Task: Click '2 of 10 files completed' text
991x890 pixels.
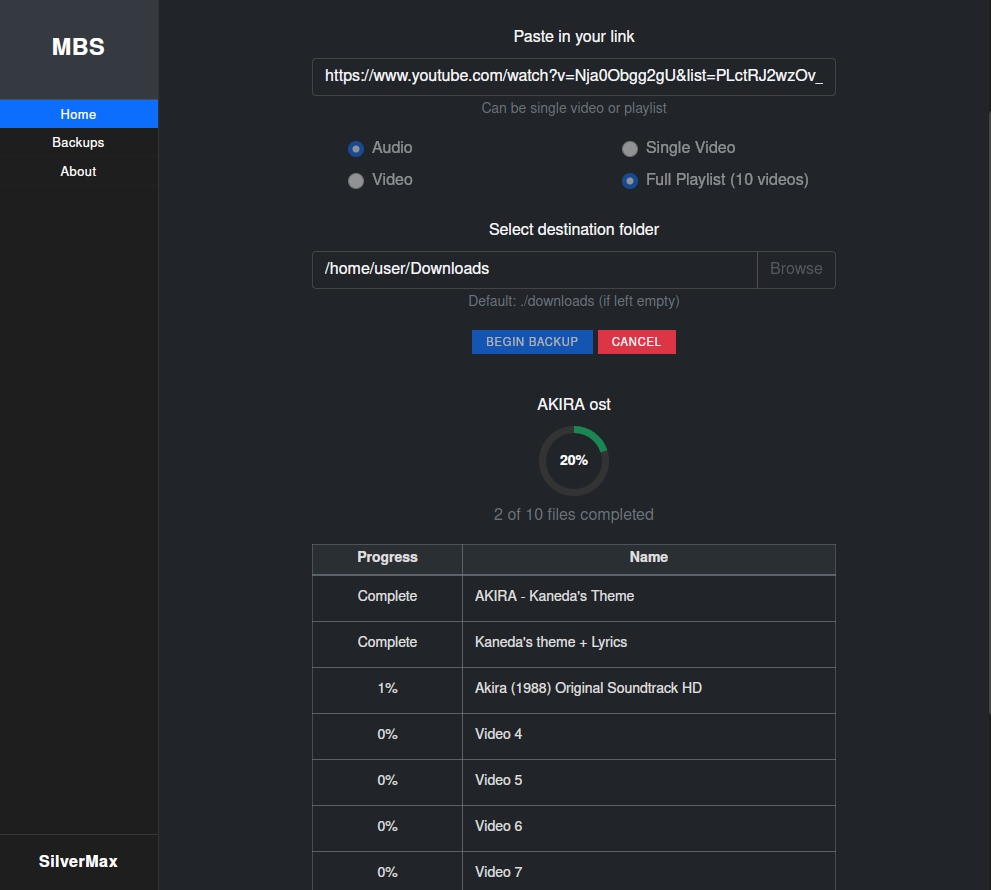Action: [x=573, y=515]
